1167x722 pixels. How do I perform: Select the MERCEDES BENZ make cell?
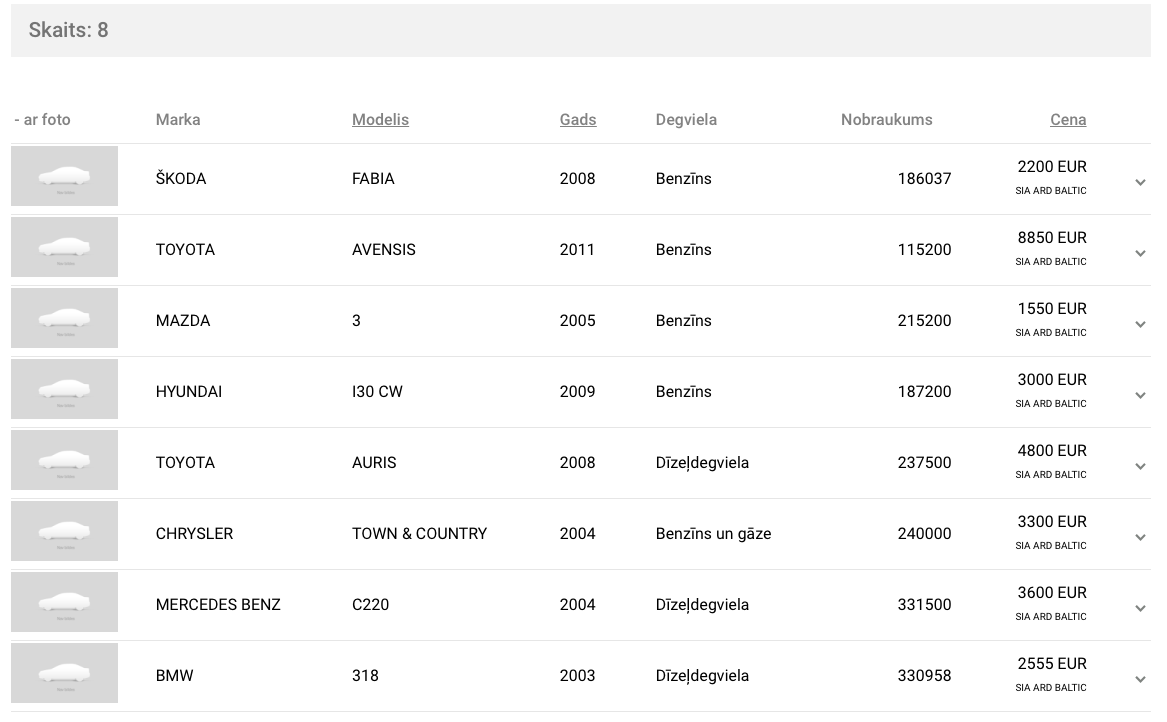218,605
